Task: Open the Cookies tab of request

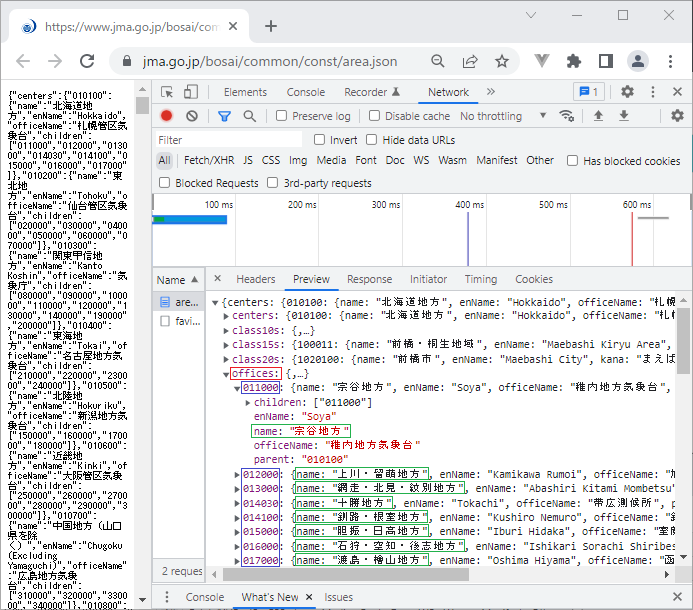Action: [x=534, y=279]
